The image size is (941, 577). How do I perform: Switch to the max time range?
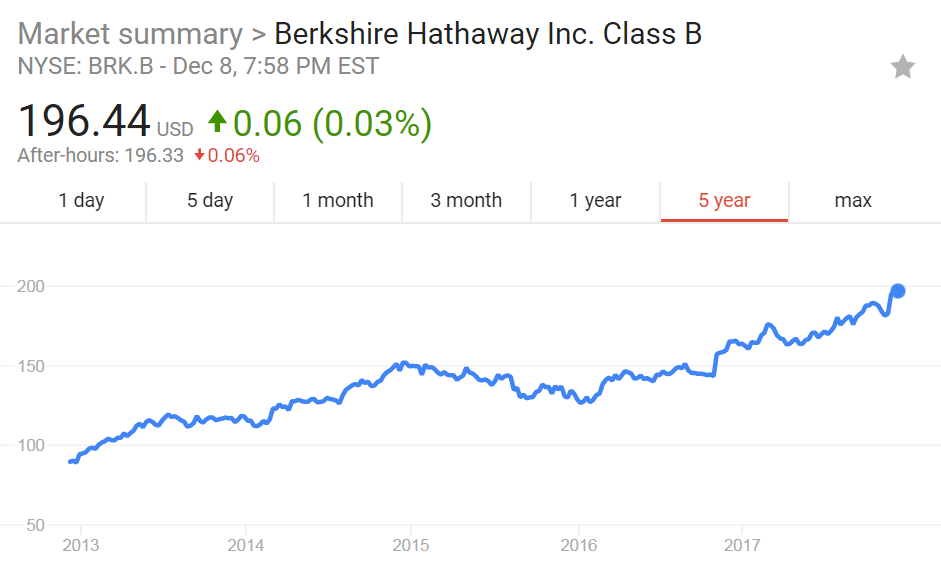point(852,200)
